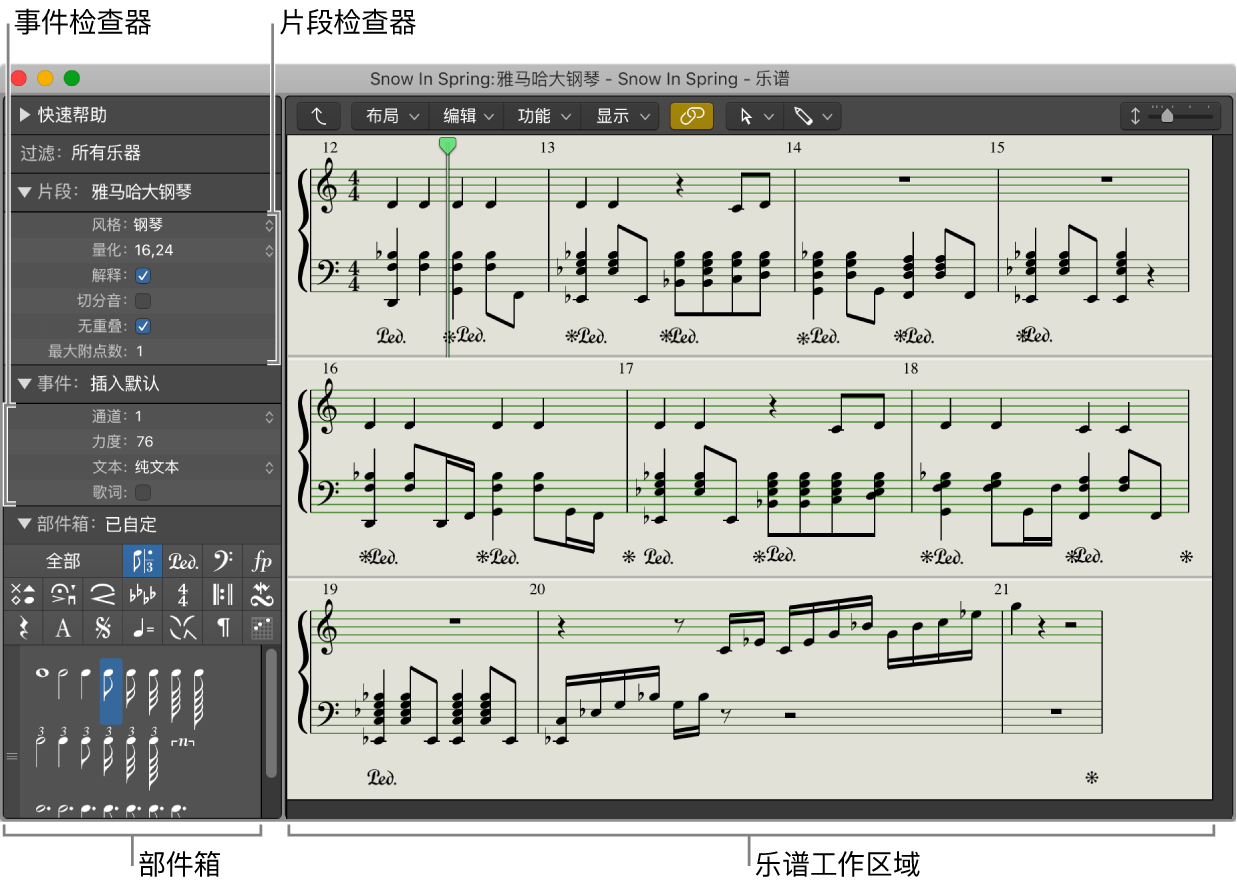Open the 编辑 menu
Viewport: 1237px width, 886px height.
(x=467, y=116)
